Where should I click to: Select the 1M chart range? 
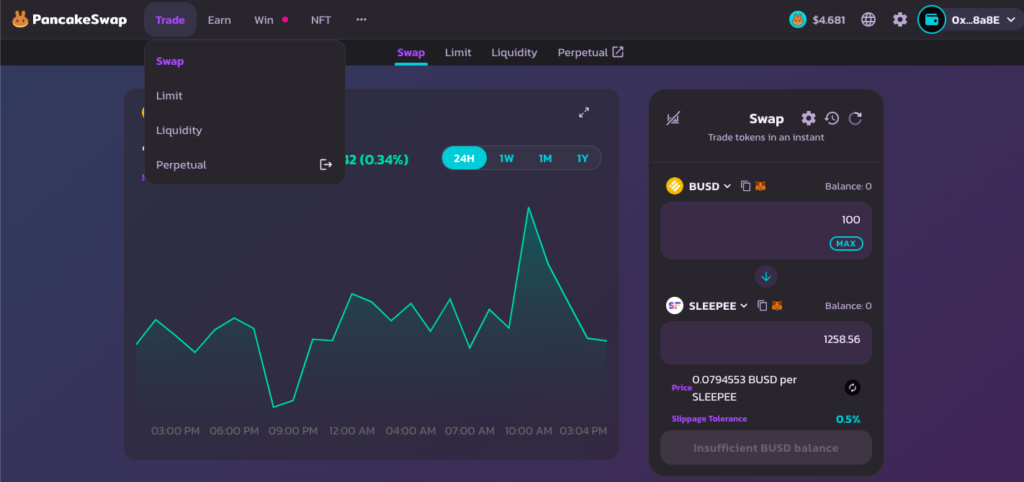pos(545,158)
